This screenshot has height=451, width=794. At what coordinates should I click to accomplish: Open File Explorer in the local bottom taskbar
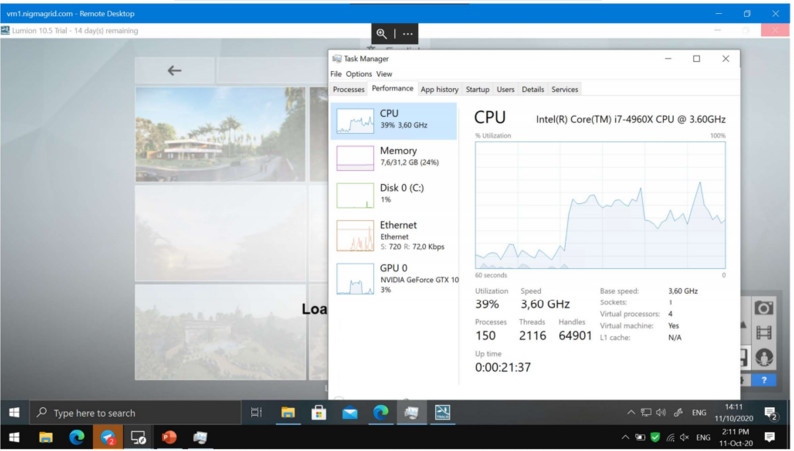coord(46,438)
